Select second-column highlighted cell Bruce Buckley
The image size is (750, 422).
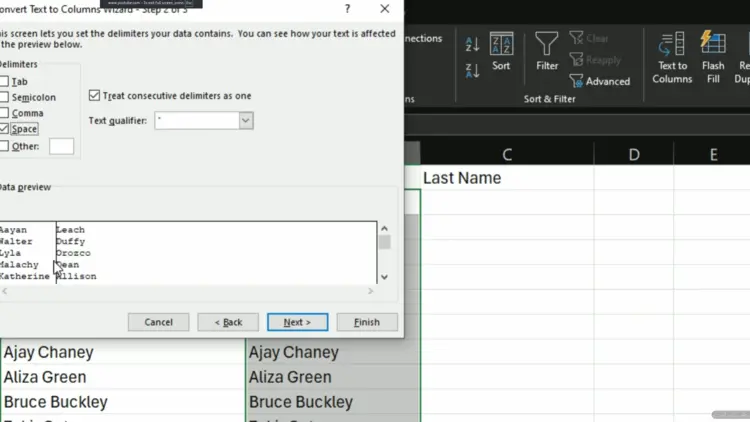pos(333,402)
